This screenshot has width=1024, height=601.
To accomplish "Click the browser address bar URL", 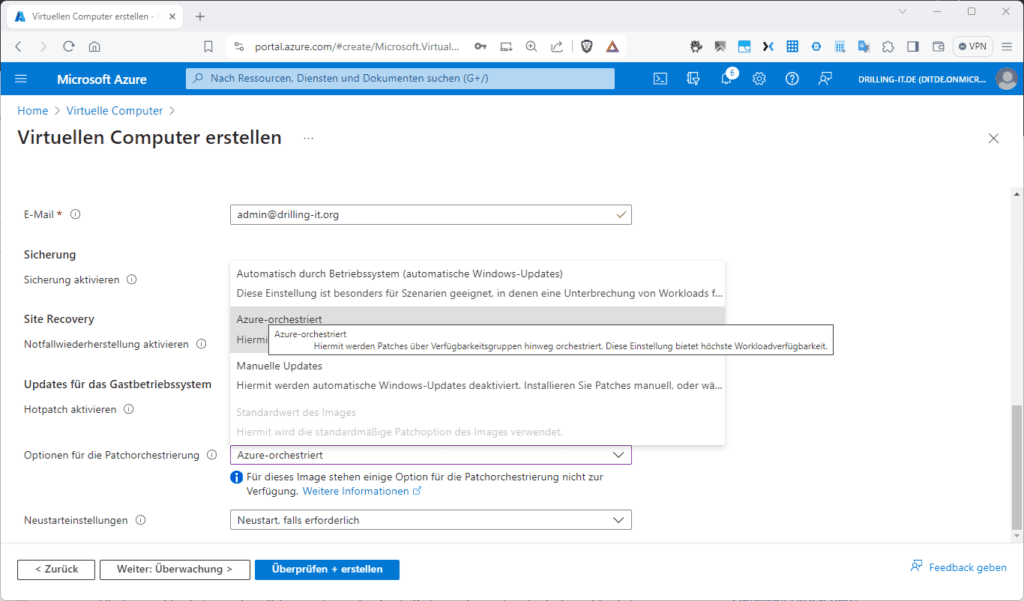I will click(x=357, y=46).
